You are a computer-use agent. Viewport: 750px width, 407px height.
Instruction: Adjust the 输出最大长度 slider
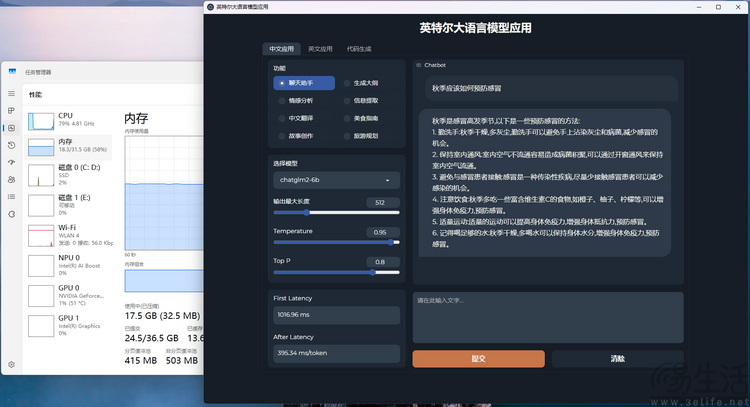point(336,213)
